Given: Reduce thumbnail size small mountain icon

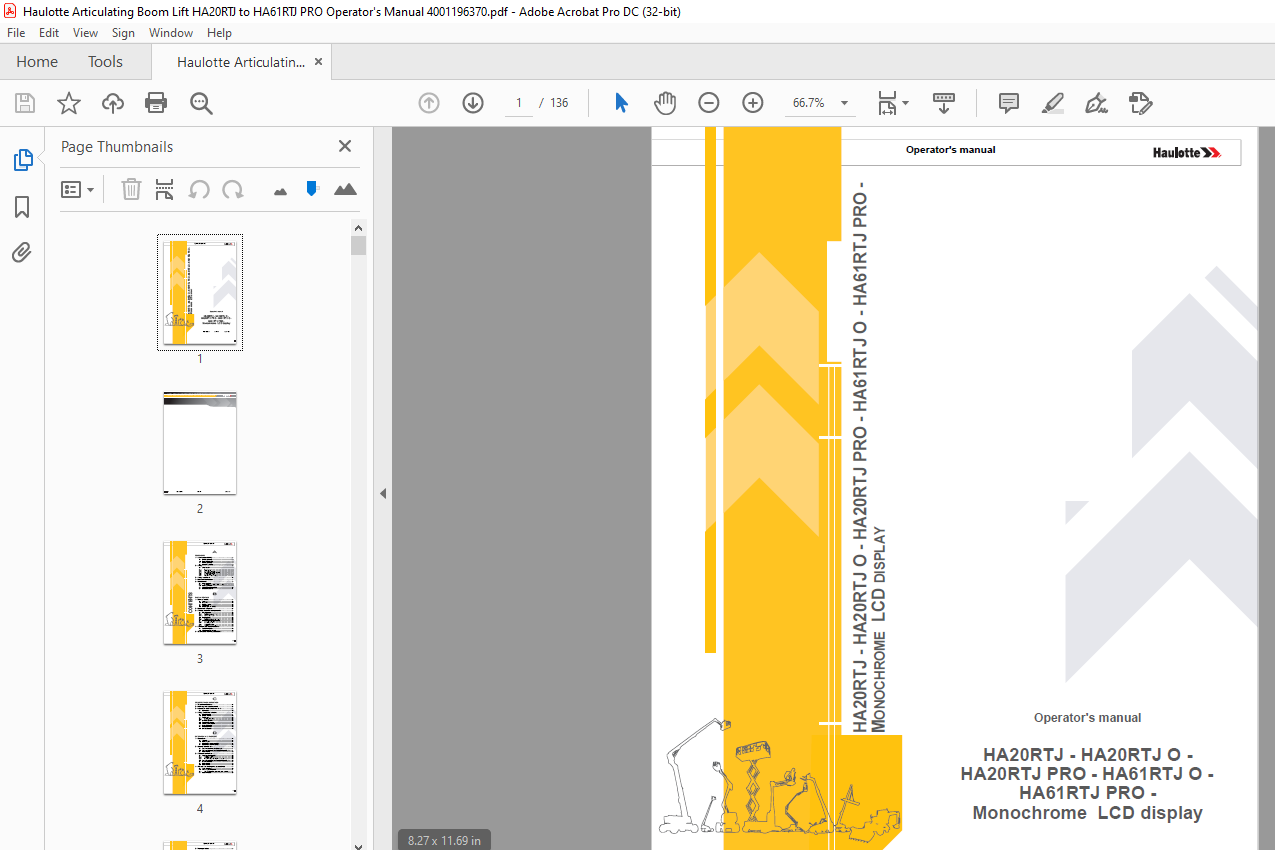Looking at the screenshot, I should (x=280, y=190).
